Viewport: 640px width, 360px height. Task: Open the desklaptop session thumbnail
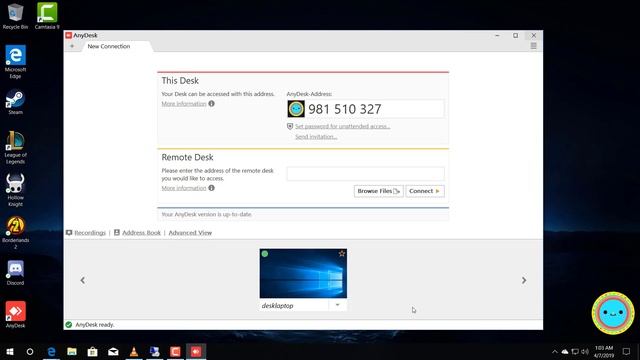pyautogui.click(x=303, y=273)
